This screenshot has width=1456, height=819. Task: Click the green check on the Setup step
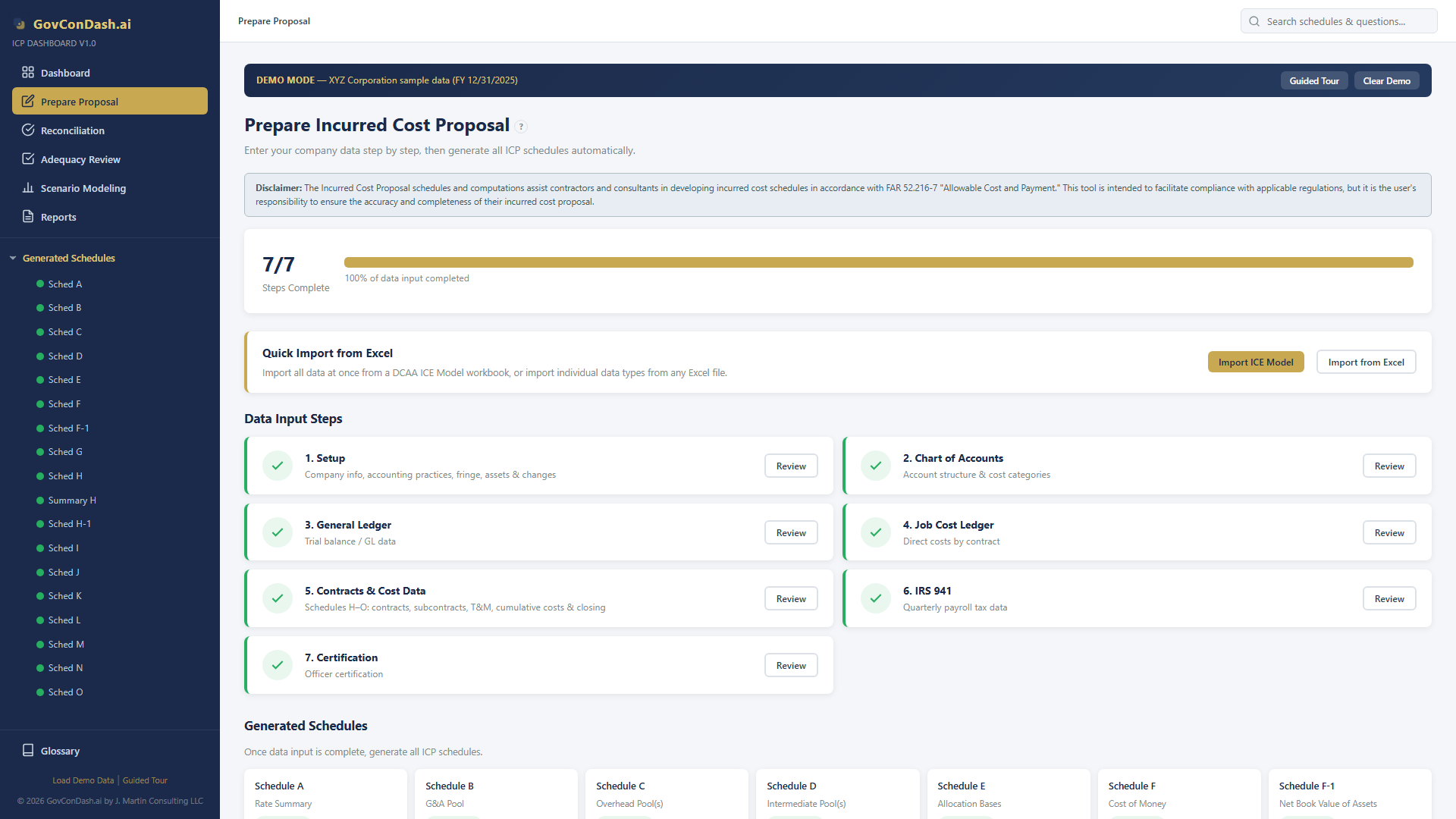click(x=278, y=466)
